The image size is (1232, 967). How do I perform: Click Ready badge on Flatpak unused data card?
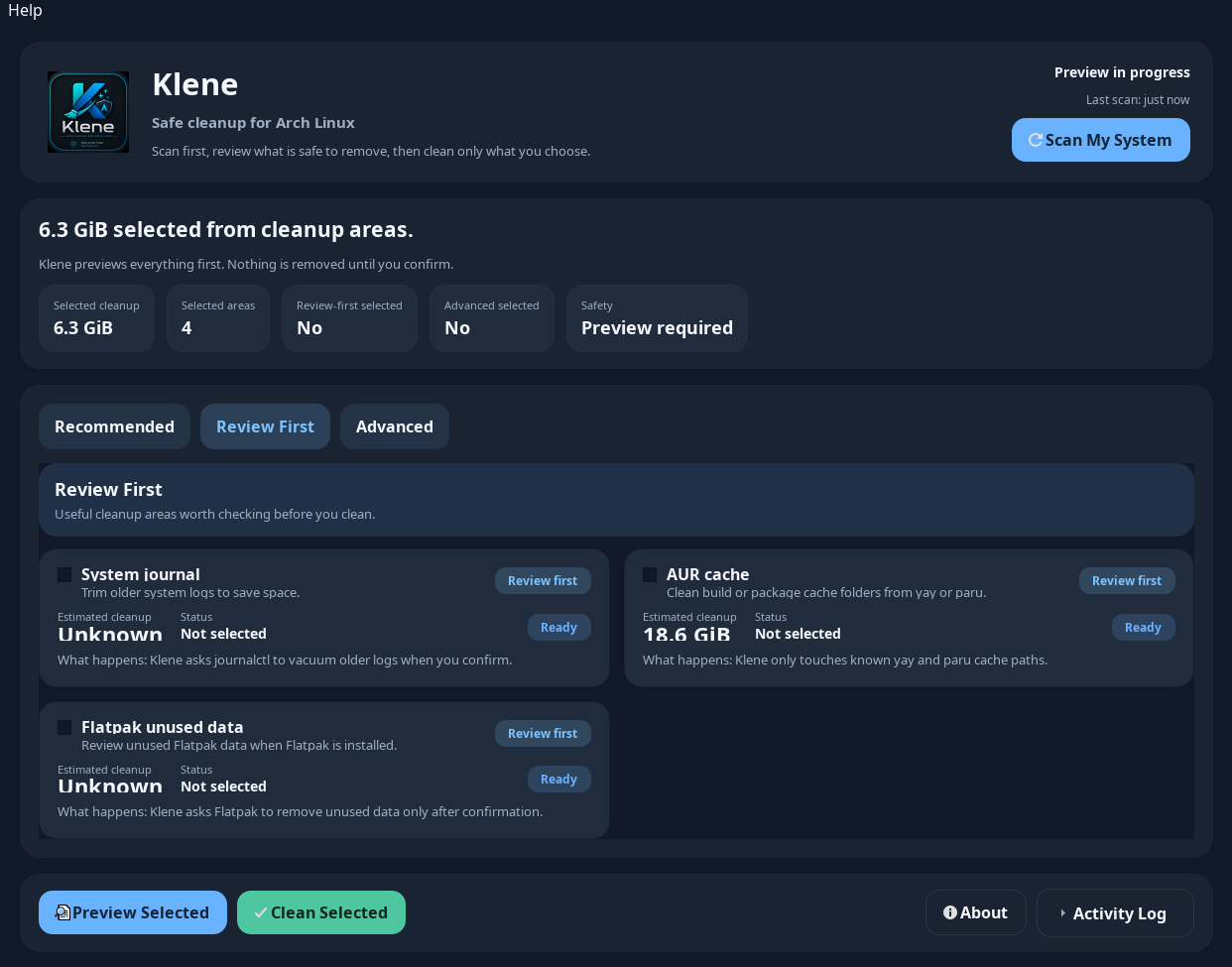pyautogui.click(x=558, y=780)
